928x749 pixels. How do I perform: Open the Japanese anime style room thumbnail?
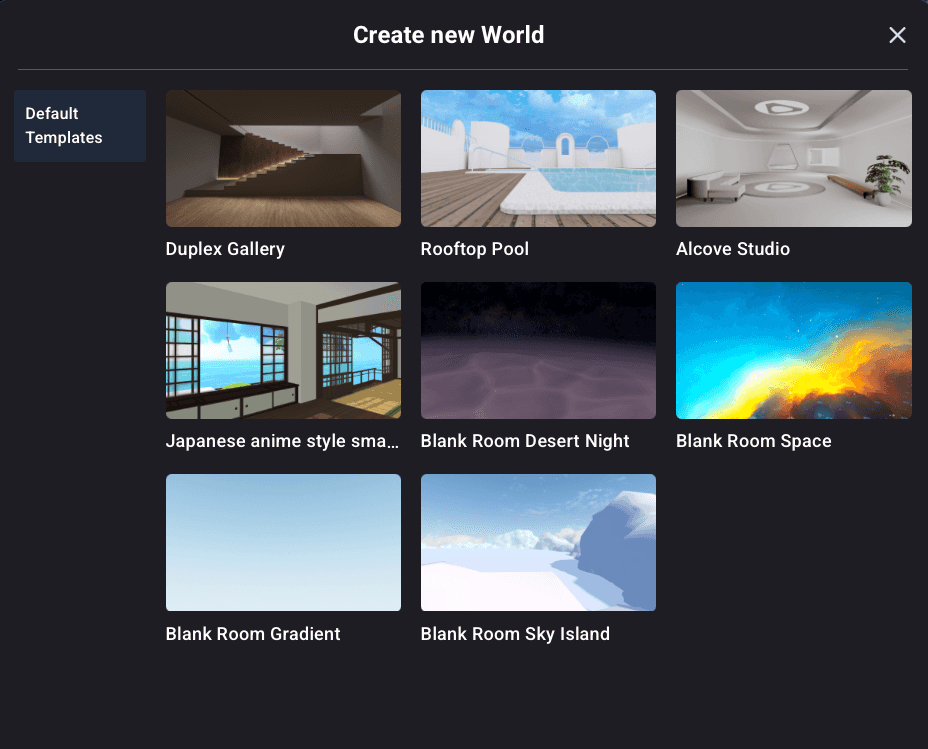pyautogui.click(x=283, y=350)
